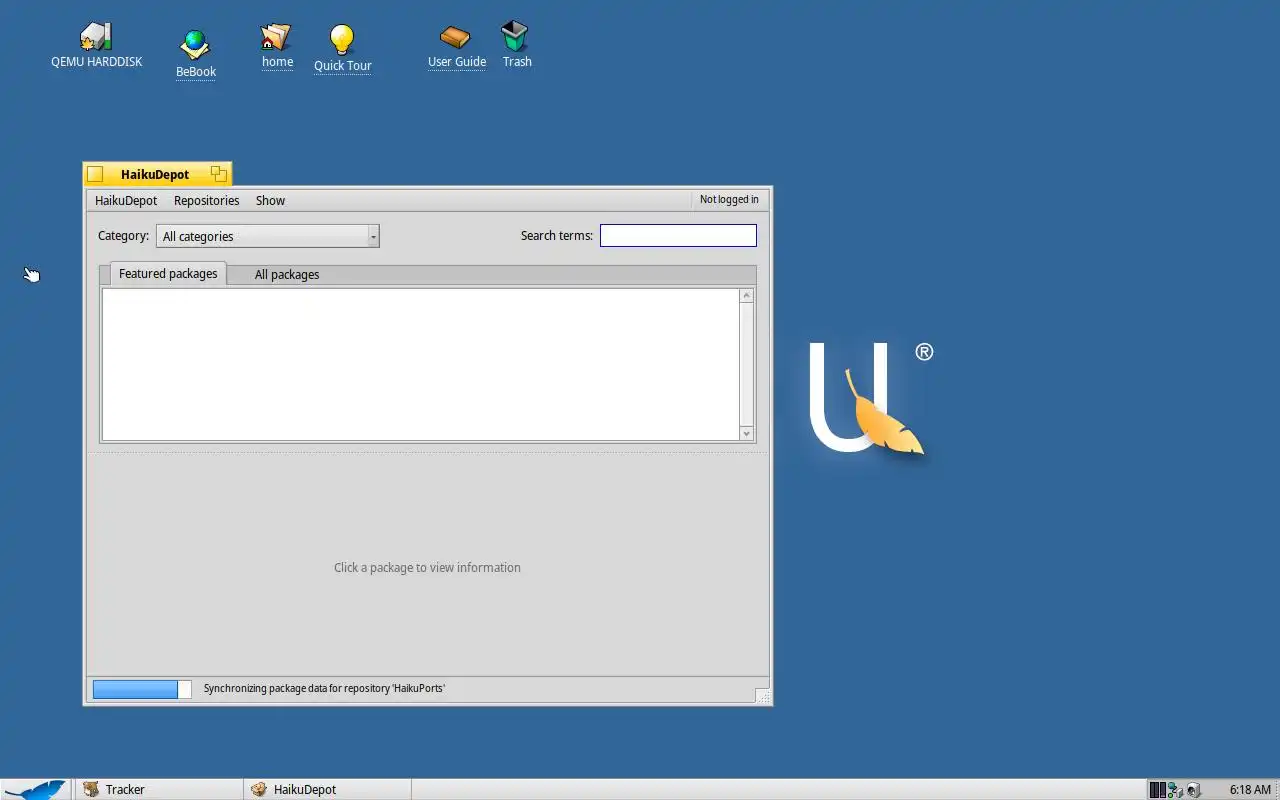Focus the Search terms input field
This screenshot has height=800, width=1280.
pyautogui.click(x=678, y=235)
